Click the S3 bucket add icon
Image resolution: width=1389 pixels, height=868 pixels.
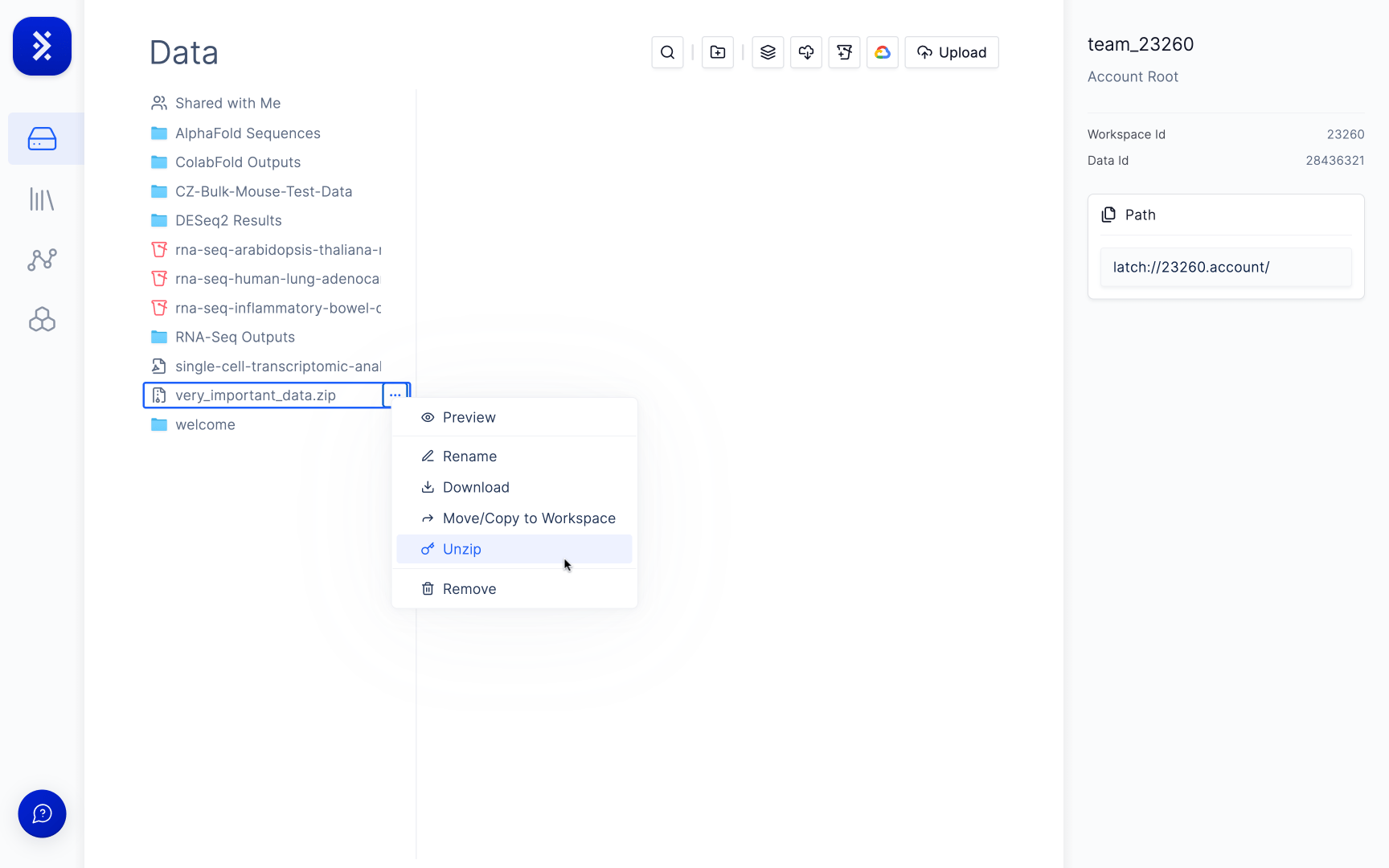click(x=844, y=52)
